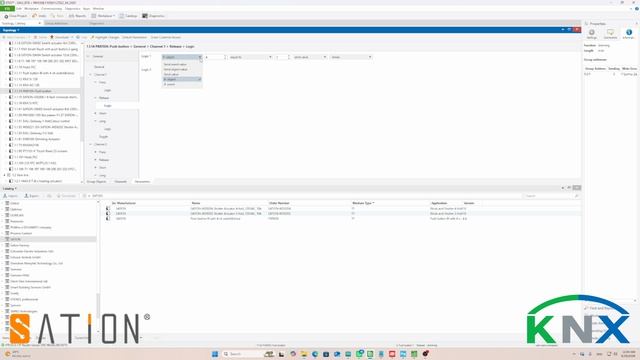Click the Highlight Changes toolbar icon

[x=93, y=37]
